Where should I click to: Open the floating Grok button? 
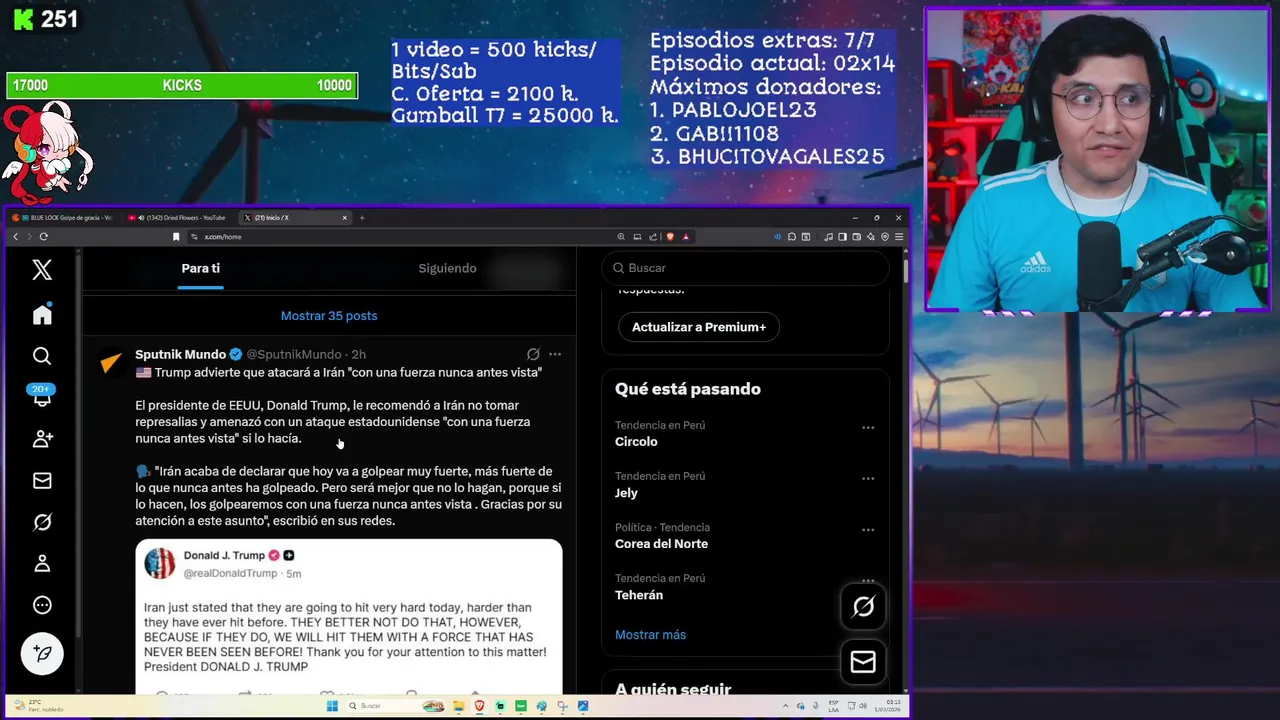pos(863,606)
